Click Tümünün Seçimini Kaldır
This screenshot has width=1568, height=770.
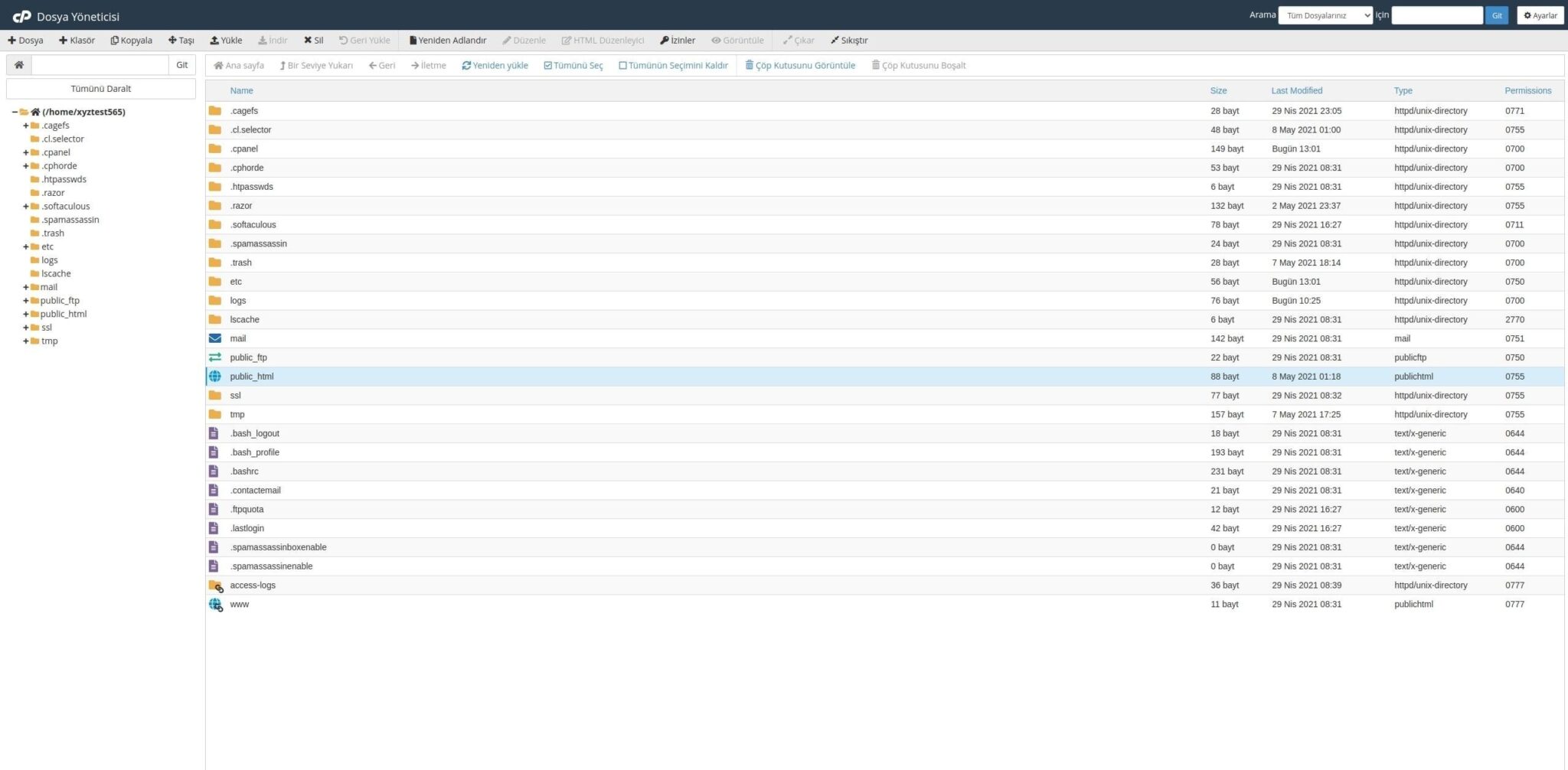point(673,66)
